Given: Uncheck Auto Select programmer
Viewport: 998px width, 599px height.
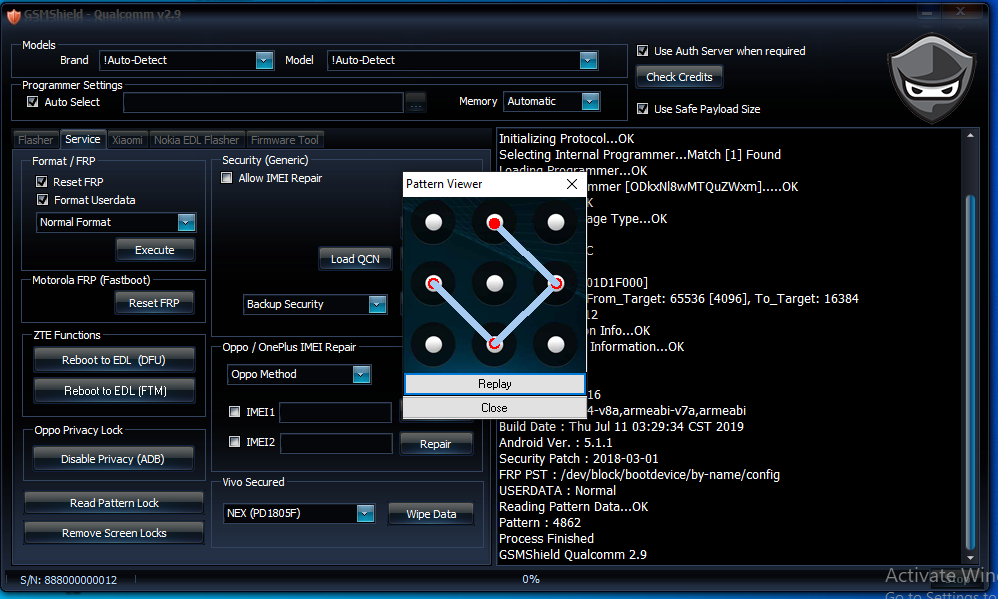Looking at the screenshot, I should (32, 102).
